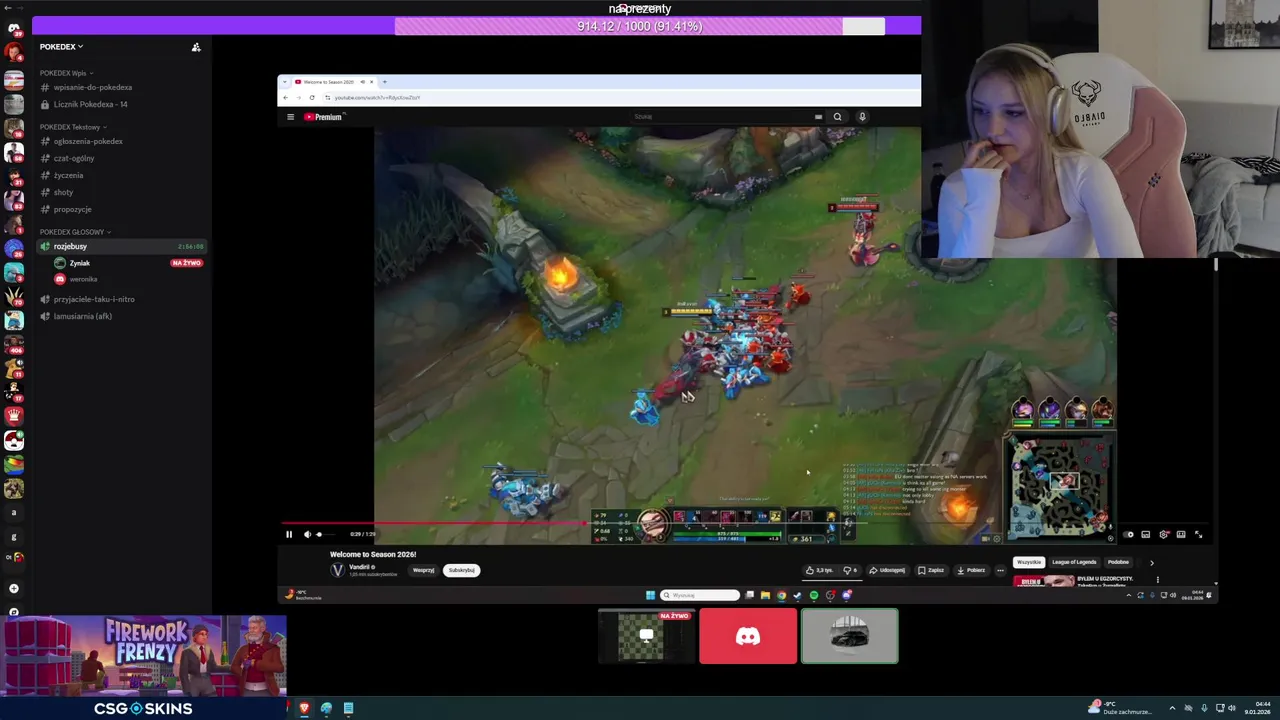Click the Pobierz download button

tap(971, 570)
